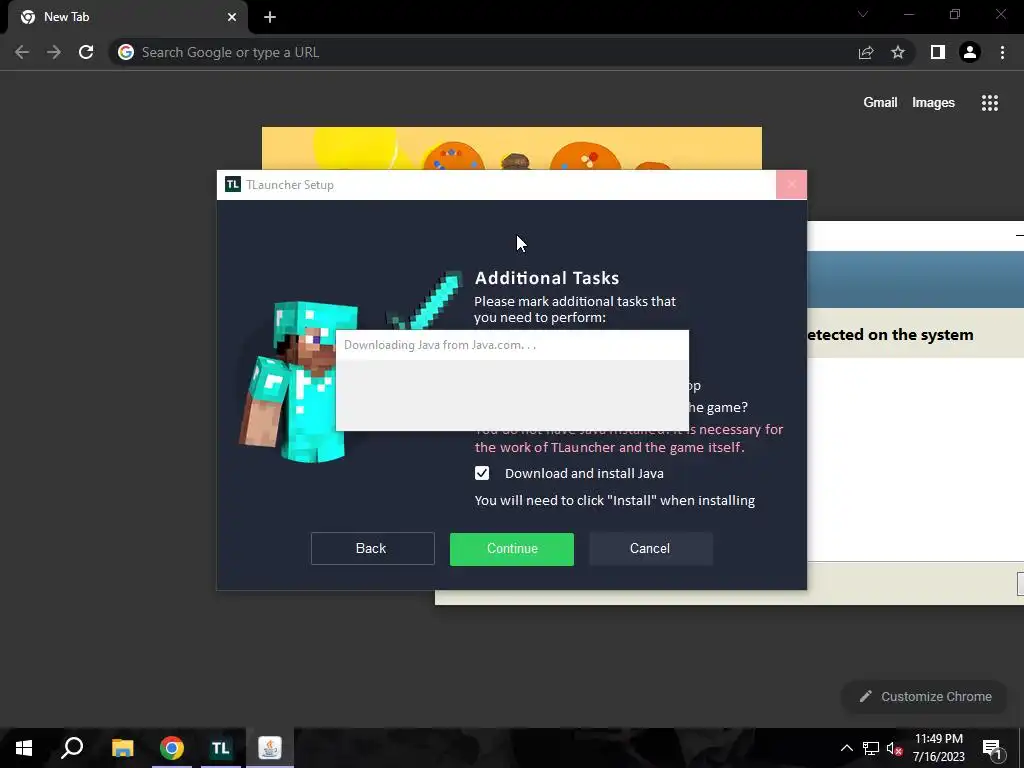
Task: Open a new Chrome tab
Action: tap(270, 17)
